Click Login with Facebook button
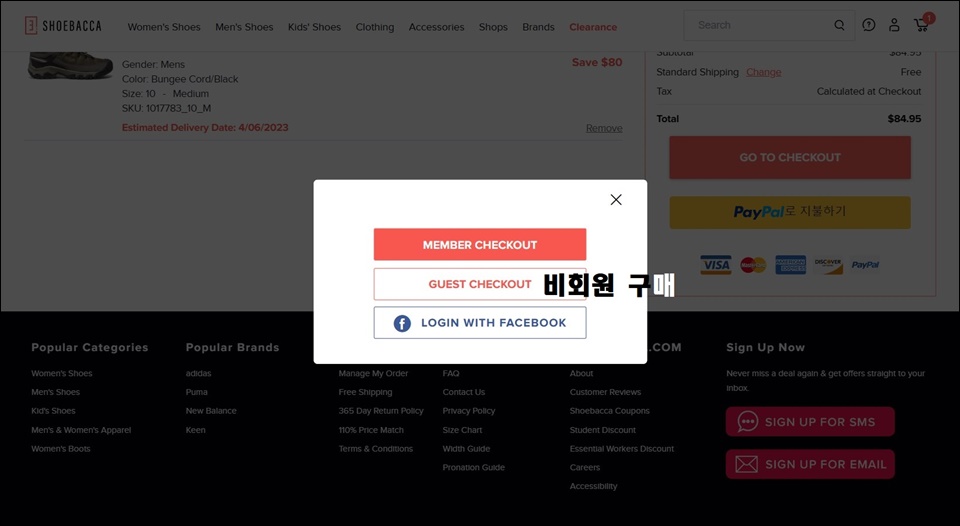Screen dimensions: 960x526 point(480,323)
